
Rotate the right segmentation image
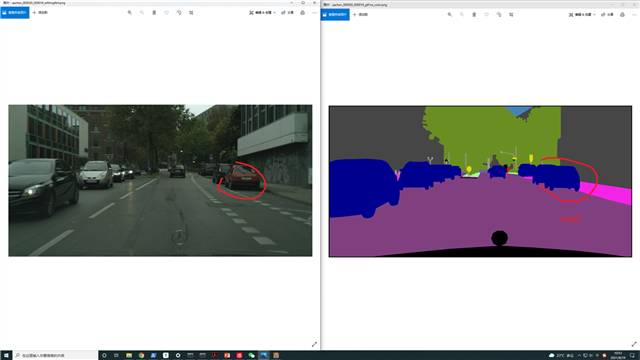tap(499, 15)
